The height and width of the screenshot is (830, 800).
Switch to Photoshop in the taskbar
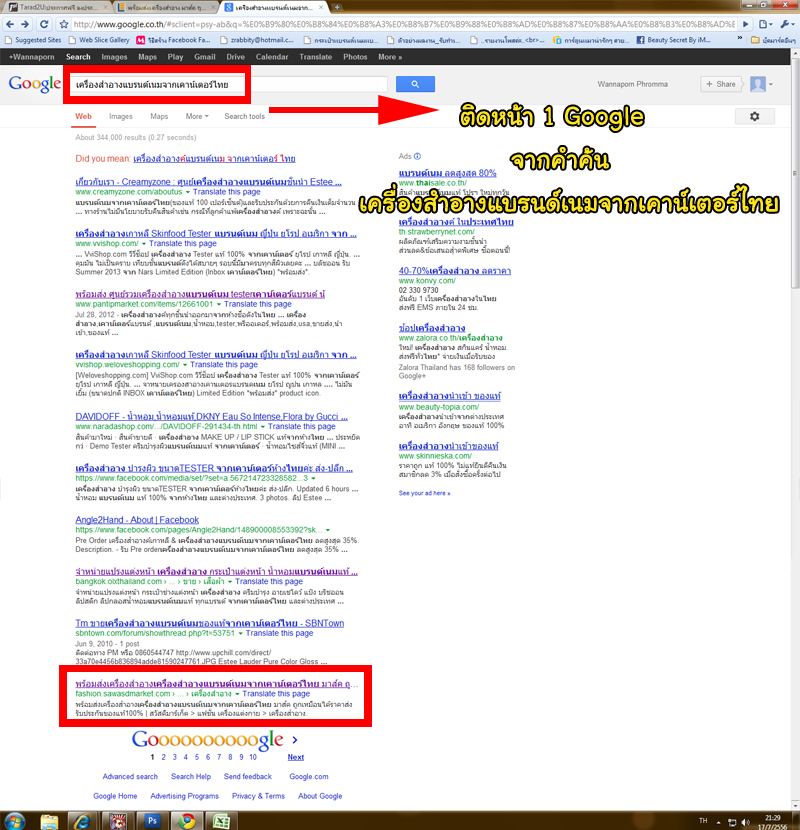152,821
